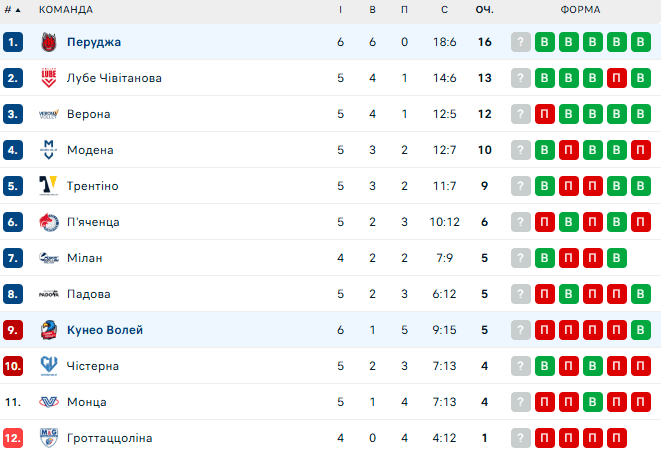
Task: Click the Кунео Волей team logo
Action: coord(48,330)
